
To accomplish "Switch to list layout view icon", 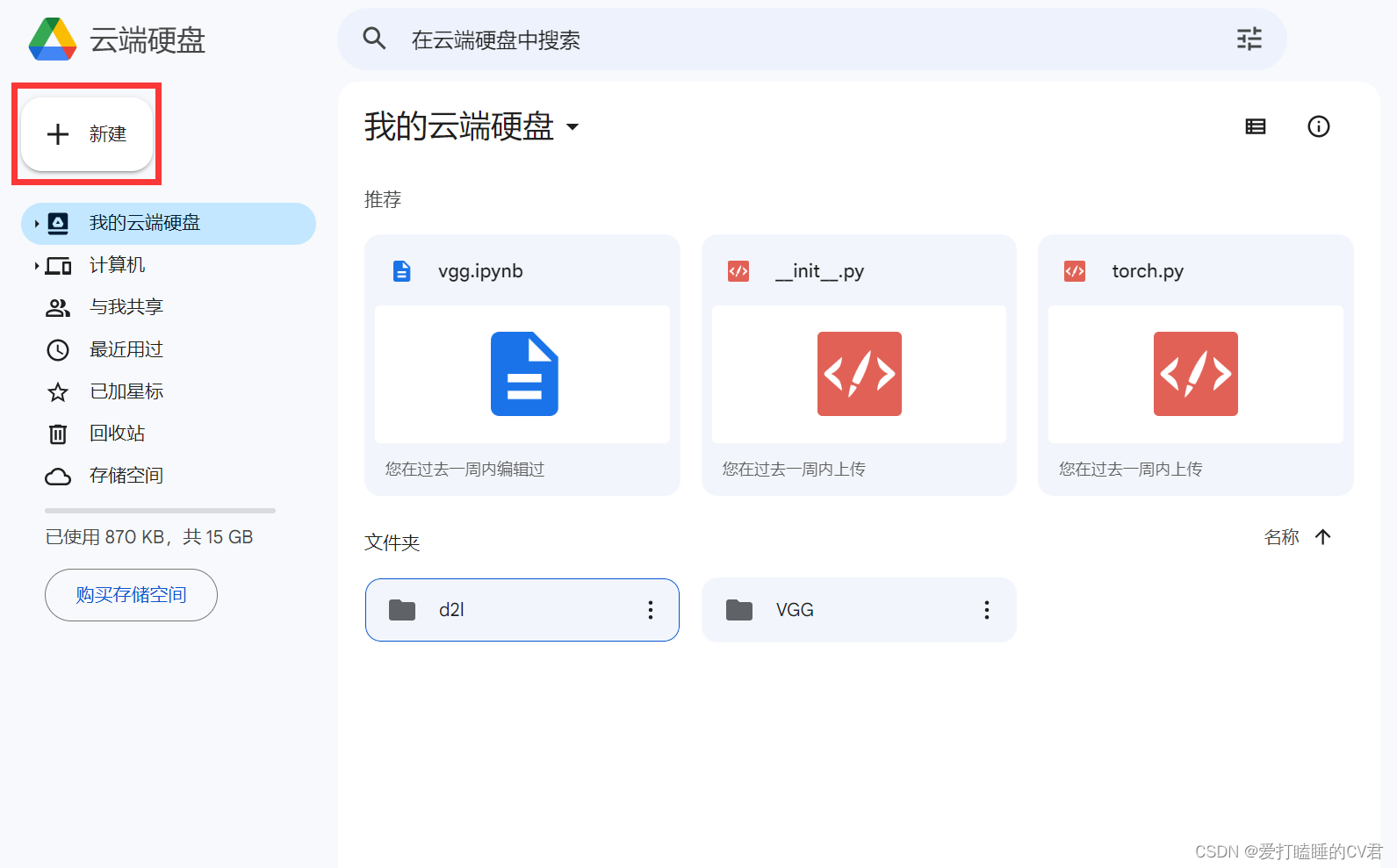I will pos(1256,126).
